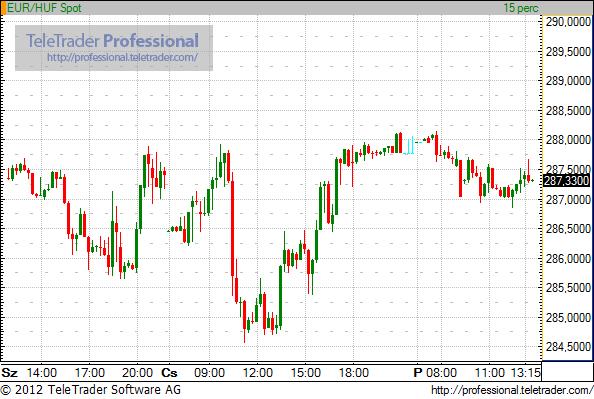Click the orange marker left of EUR/HUF title
Image resolution: width=594 pixels, height=399 pixels.
[3, 8]
